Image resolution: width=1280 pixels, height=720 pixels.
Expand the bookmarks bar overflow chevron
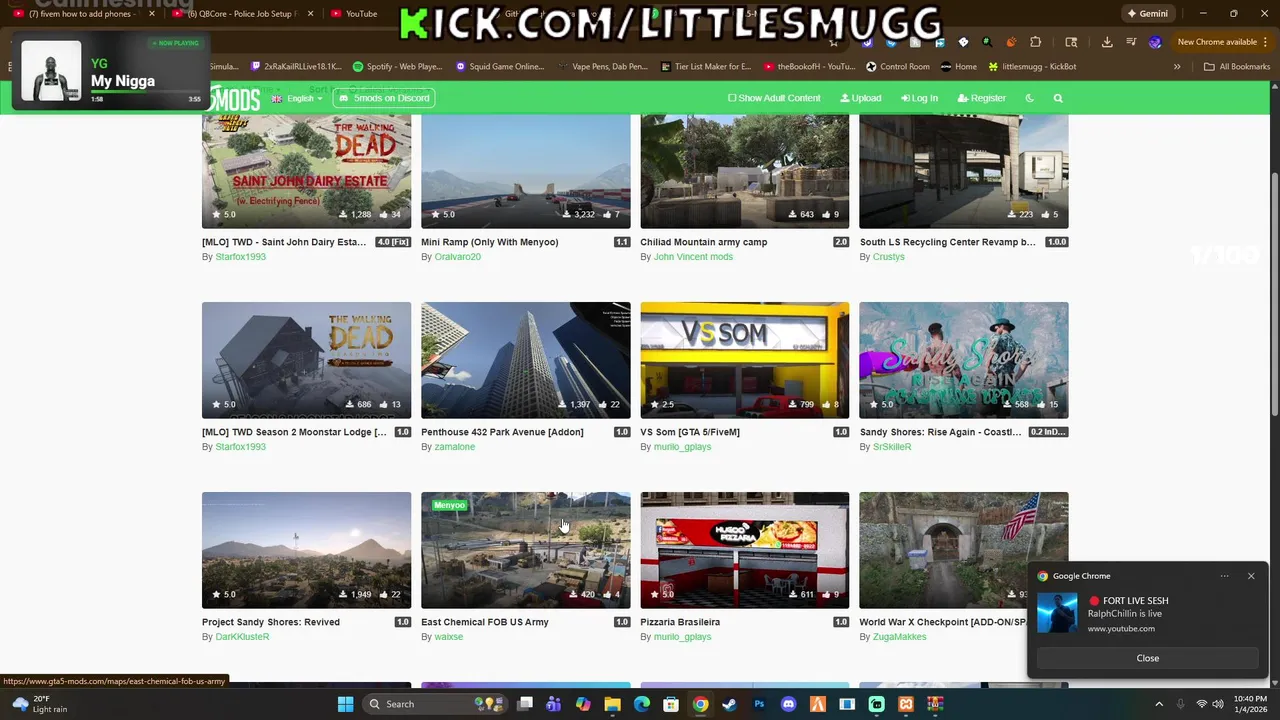coord(1177,67)
